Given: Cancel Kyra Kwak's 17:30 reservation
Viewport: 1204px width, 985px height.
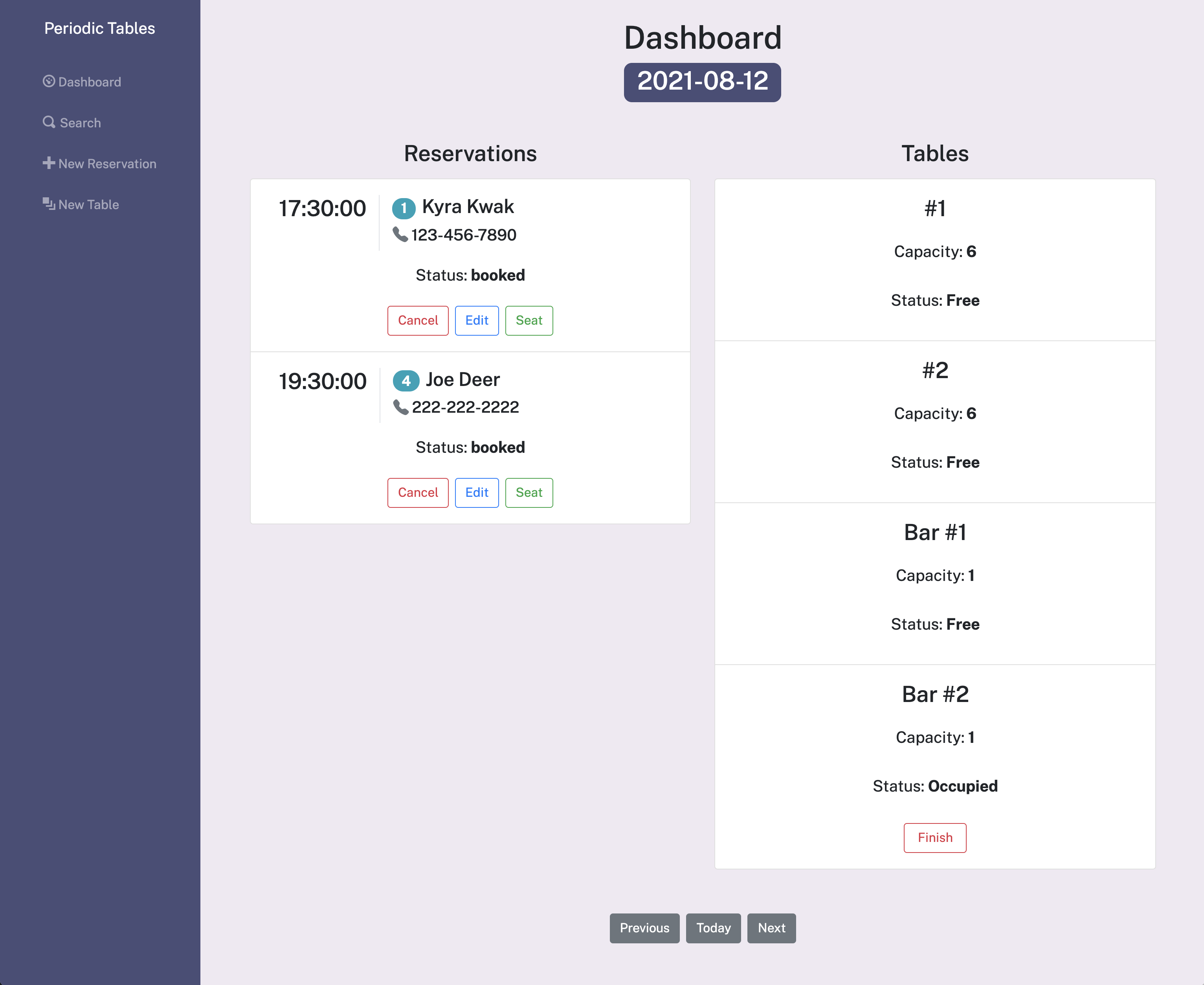Looking at the screenshot, I should pos(418,321).
